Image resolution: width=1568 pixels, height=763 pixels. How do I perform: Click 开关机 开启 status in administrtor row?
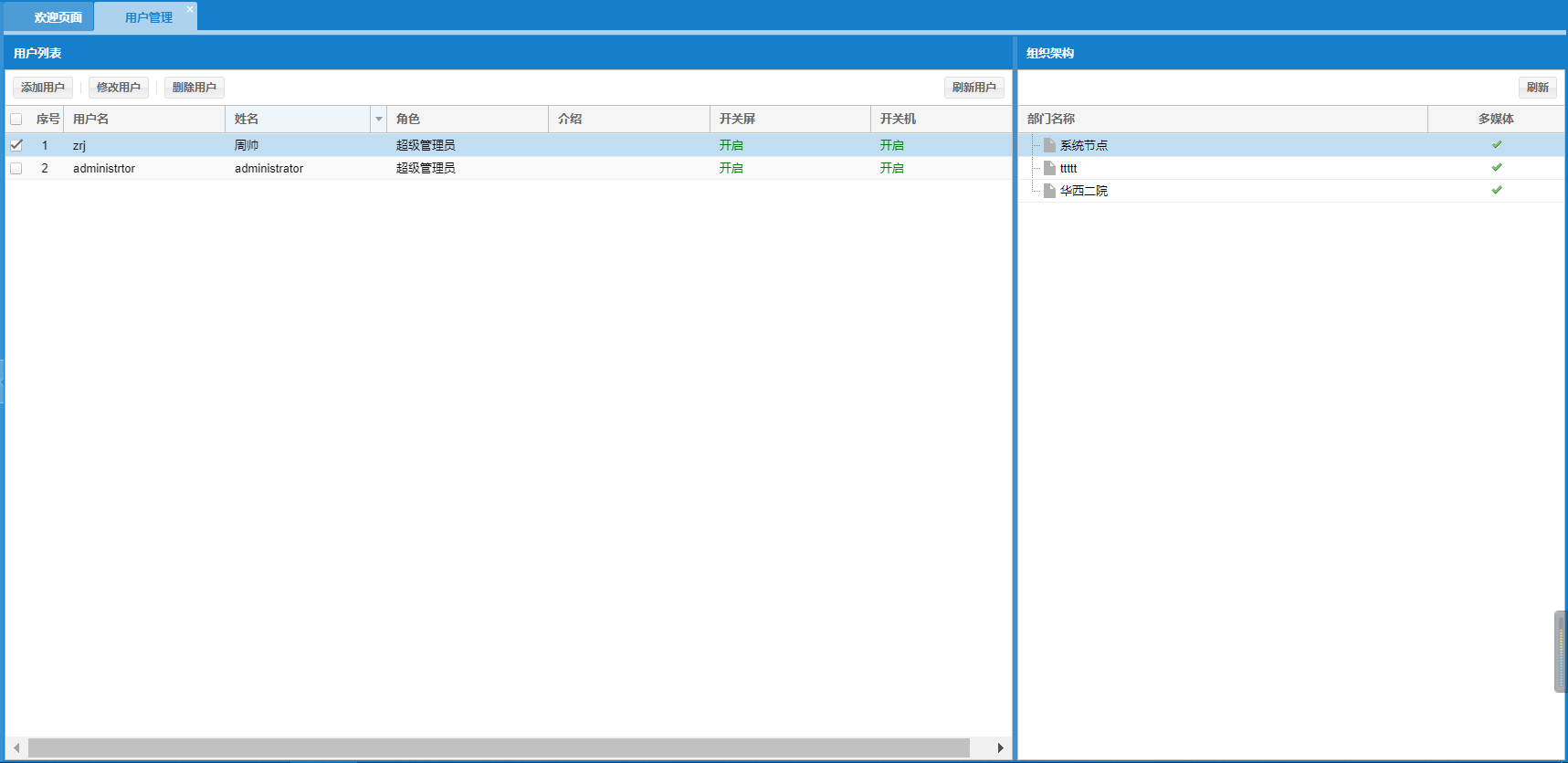(x=892, y=168)
